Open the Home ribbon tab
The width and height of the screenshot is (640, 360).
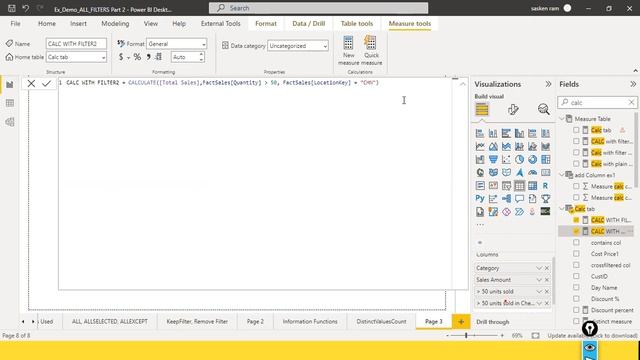pyautogui.click(x=47, y=24)
